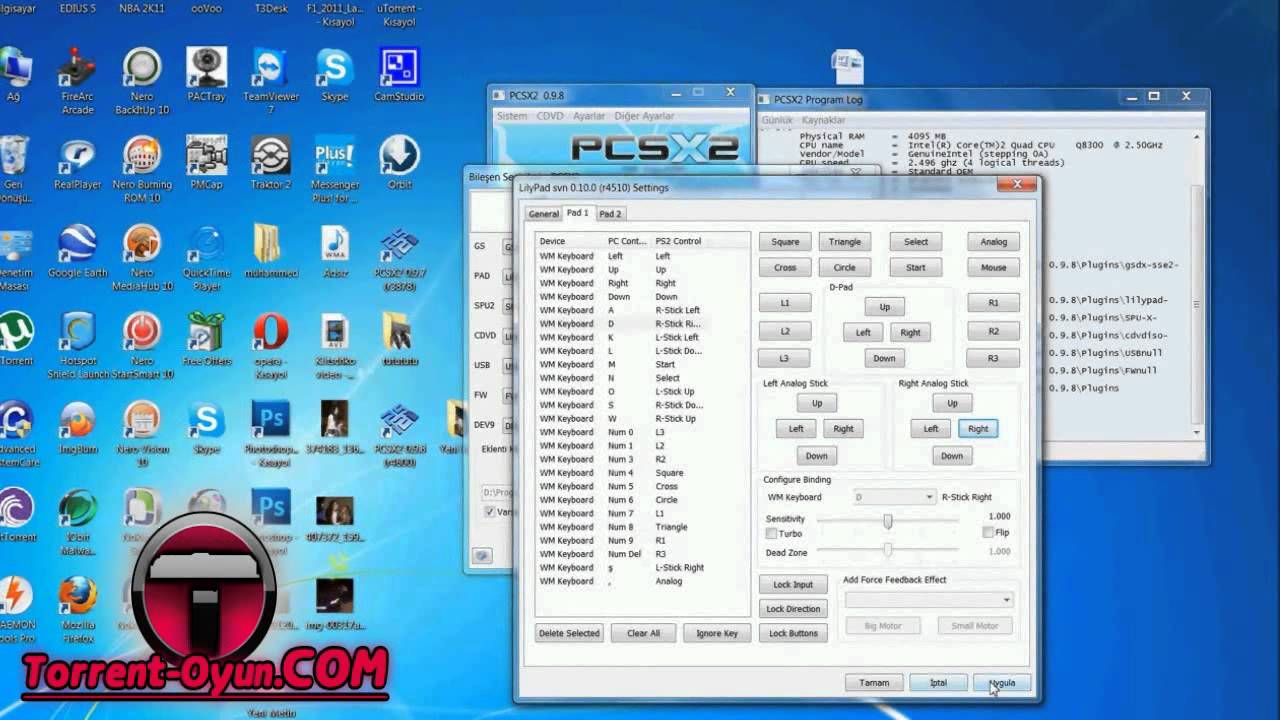This screenshot has height=720, width=1280.
Task: Switch to the General tab
Action: click(x=543, y=214)
